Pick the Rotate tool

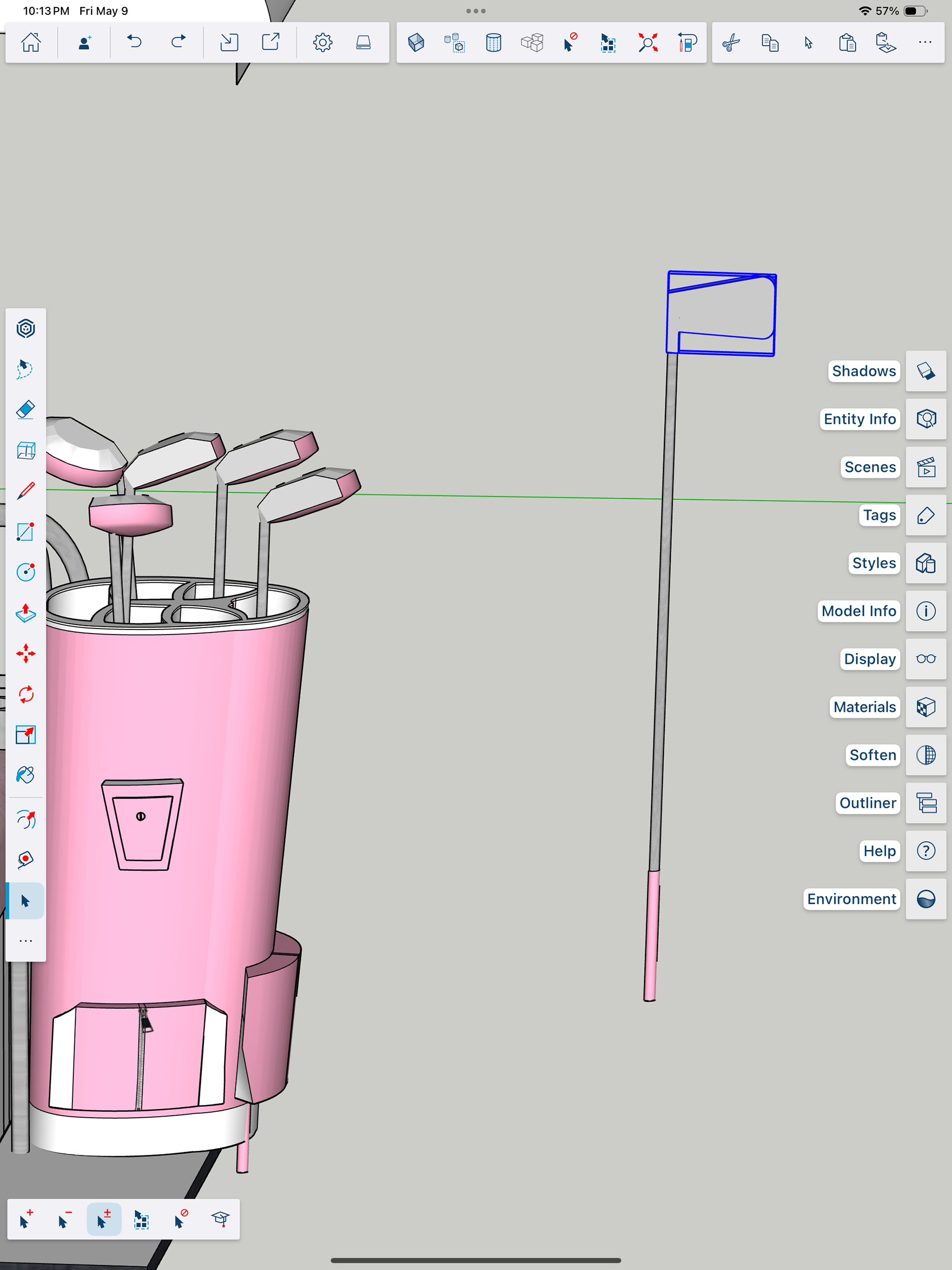[25, 695]
